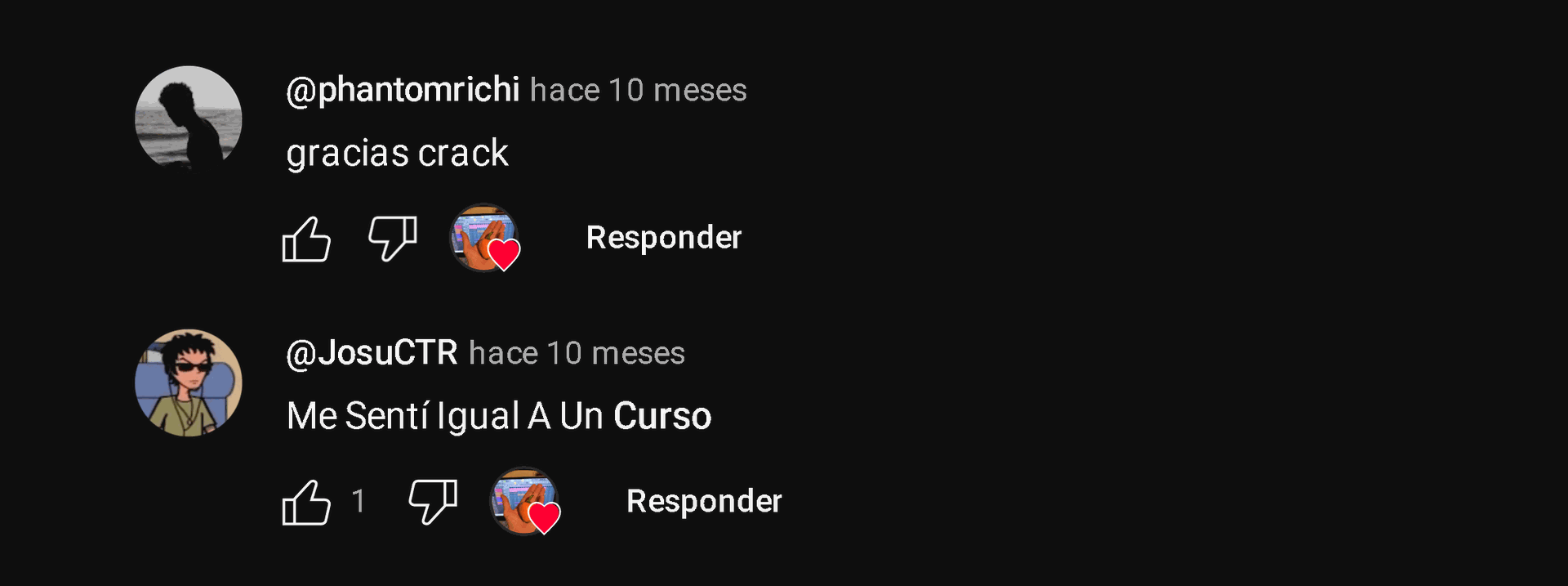Click the "gracias crack" comment text

click(x=398, y=154)
